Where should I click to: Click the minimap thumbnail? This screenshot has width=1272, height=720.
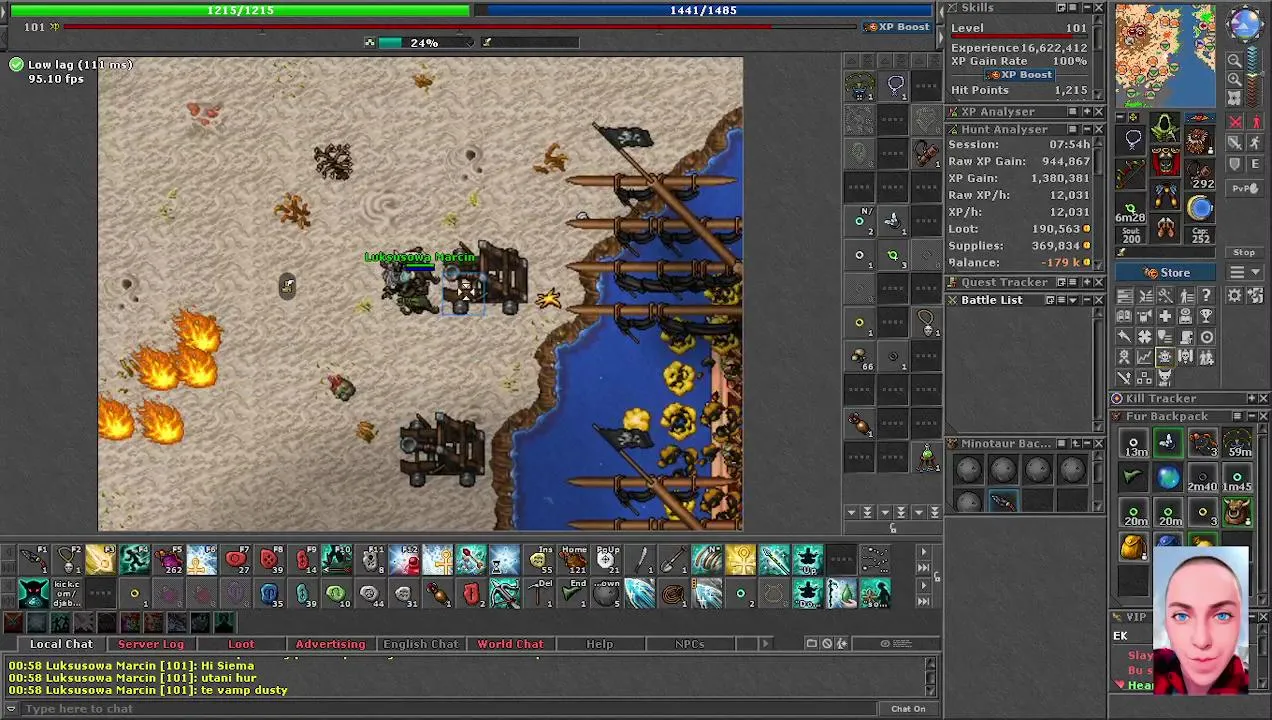pyautogui.click(x=1166, y=55)
